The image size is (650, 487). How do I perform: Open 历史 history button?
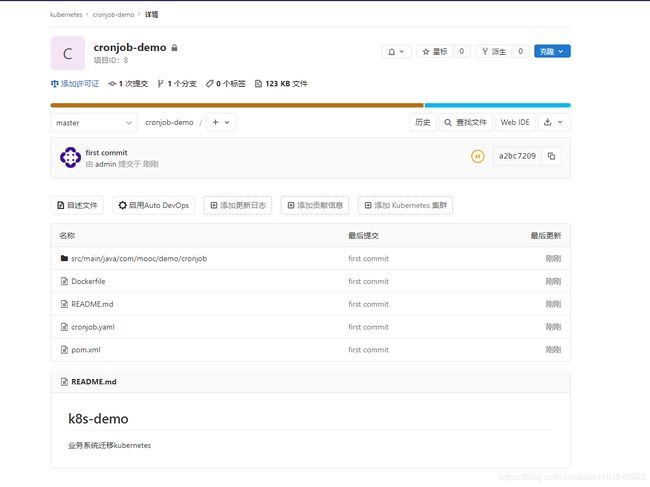422,122
